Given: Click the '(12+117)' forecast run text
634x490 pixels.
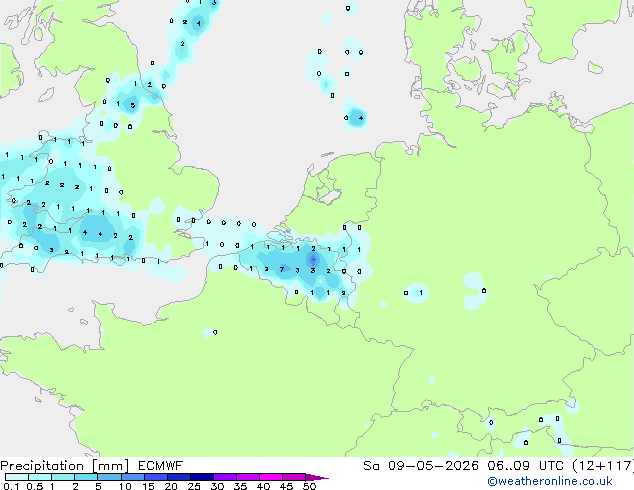Looking at the screenshot, I should pos(603,466).
